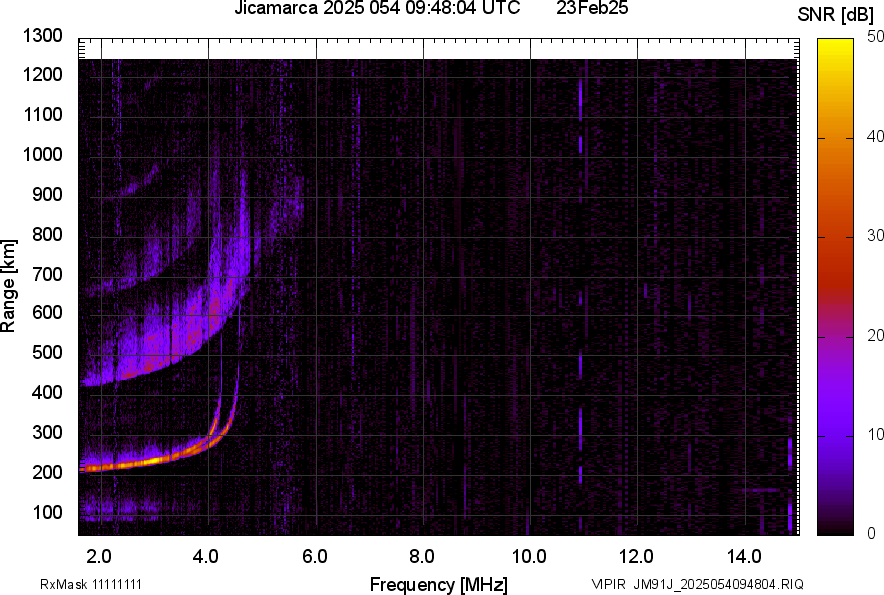Click the 1100 range tick label
Image resolution: width=884 pixels, height=595 pixels.
[x=43, y=114]
